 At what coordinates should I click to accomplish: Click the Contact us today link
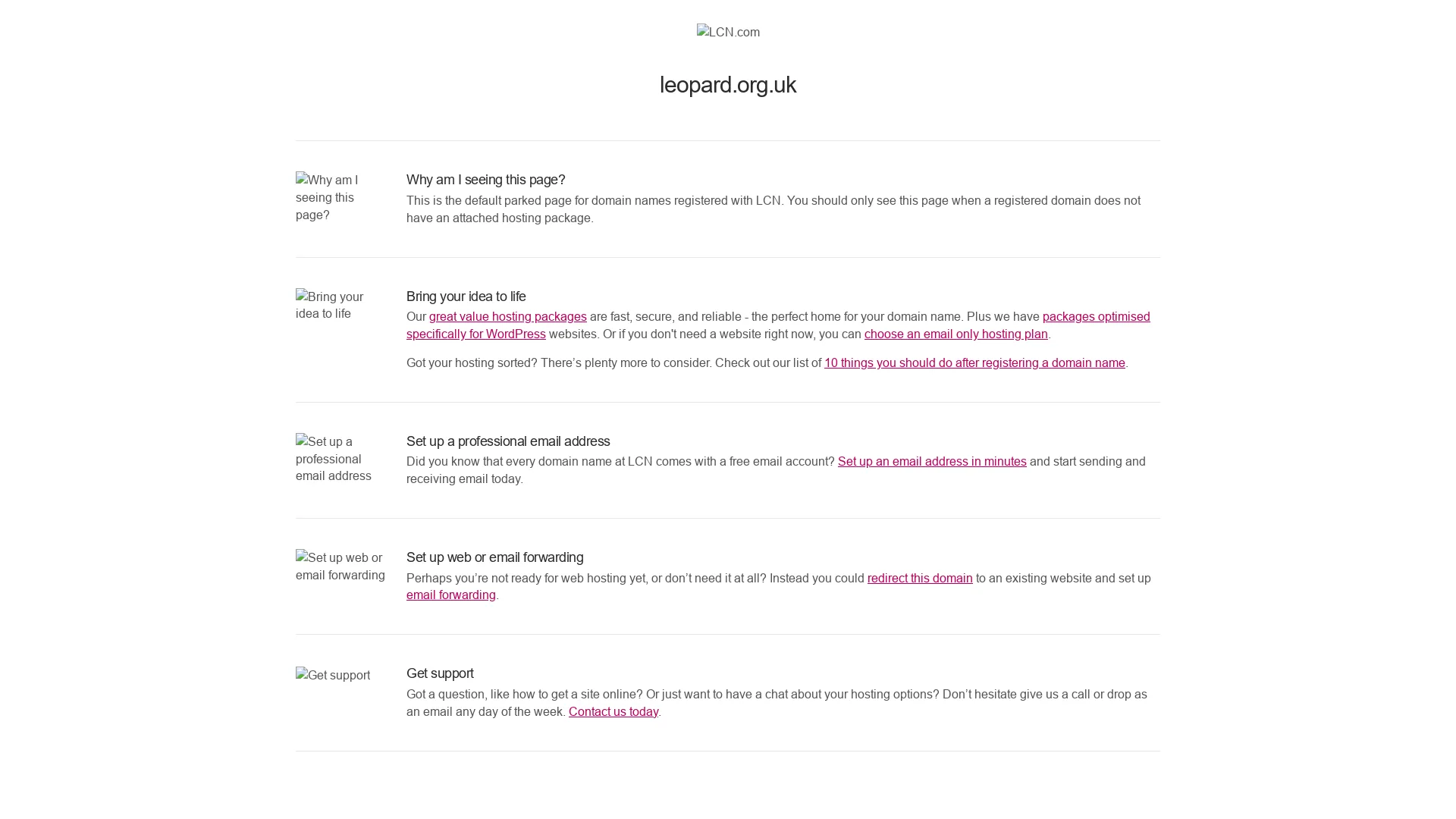pyautogui.click(x=613, y=712)
